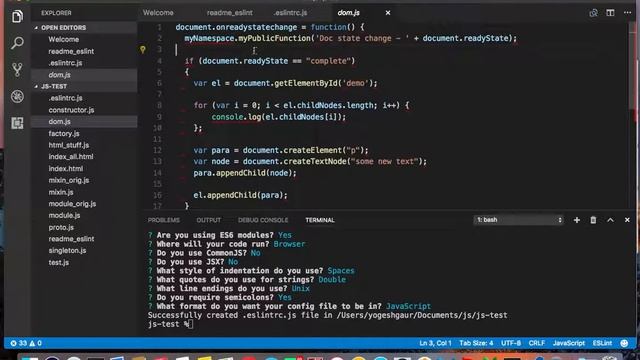Click line number 12 in the gutter

point(158,150)
